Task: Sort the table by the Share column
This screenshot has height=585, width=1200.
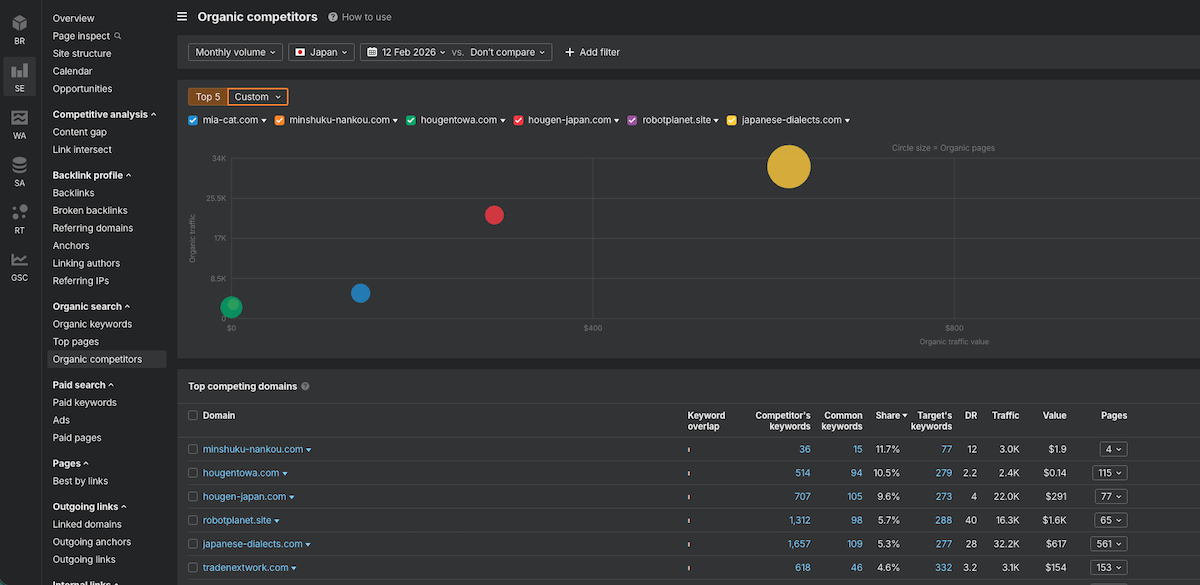Action: pos(888,415)
